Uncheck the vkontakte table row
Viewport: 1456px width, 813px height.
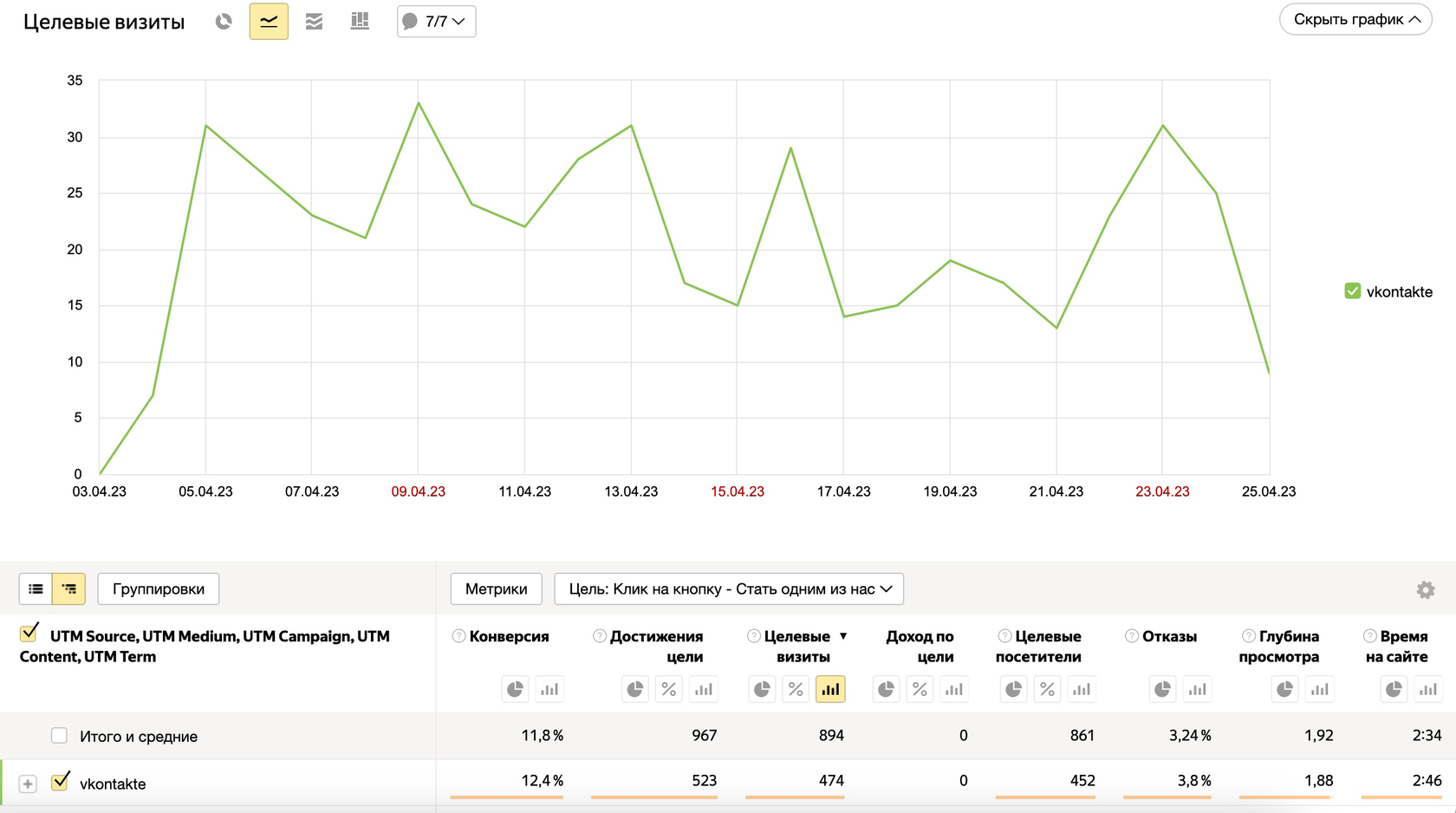(x=60, y=783)
